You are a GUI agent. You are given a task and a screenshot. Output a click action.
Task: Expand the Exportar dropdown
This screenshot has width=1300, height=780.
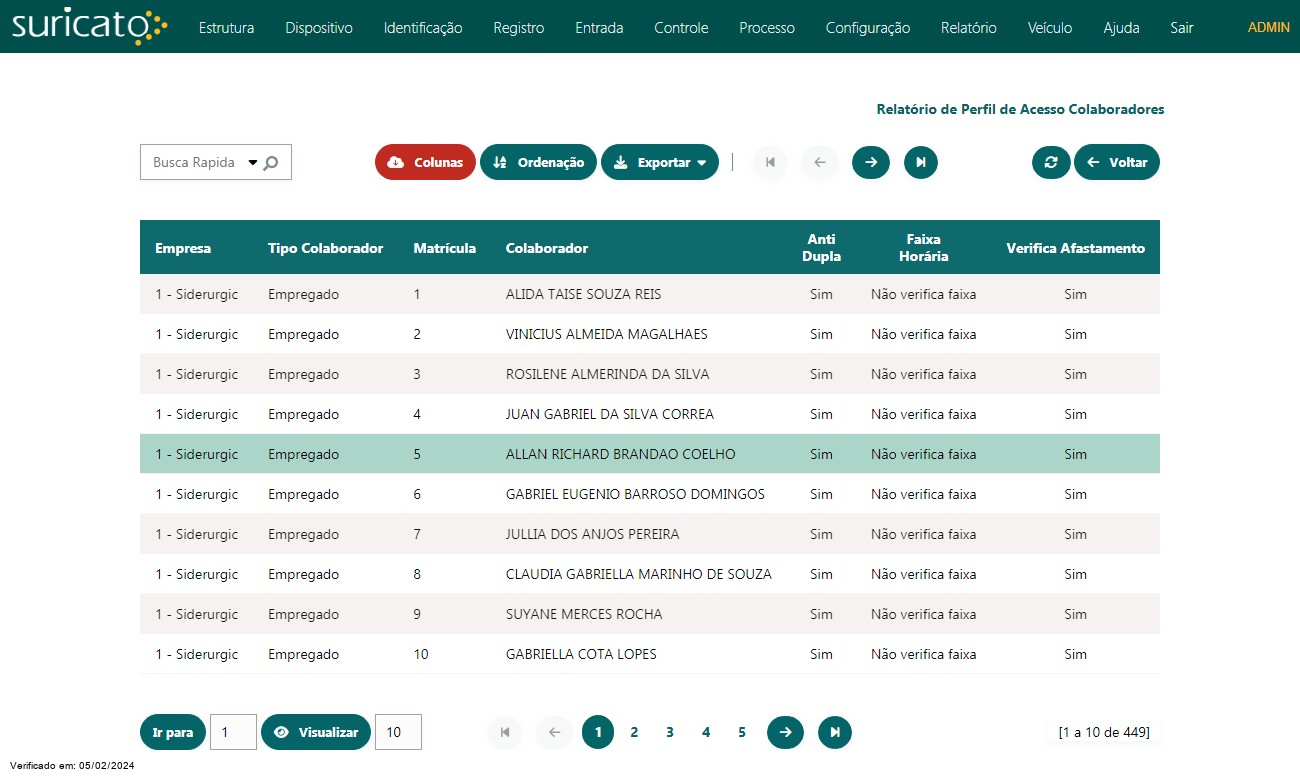660,162
